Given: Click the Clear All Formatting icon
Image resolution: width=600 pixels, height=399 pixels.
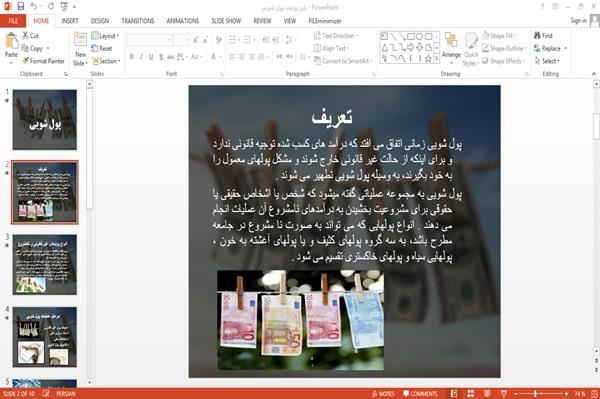Looking at the screenshot, I should coord(218,40).
